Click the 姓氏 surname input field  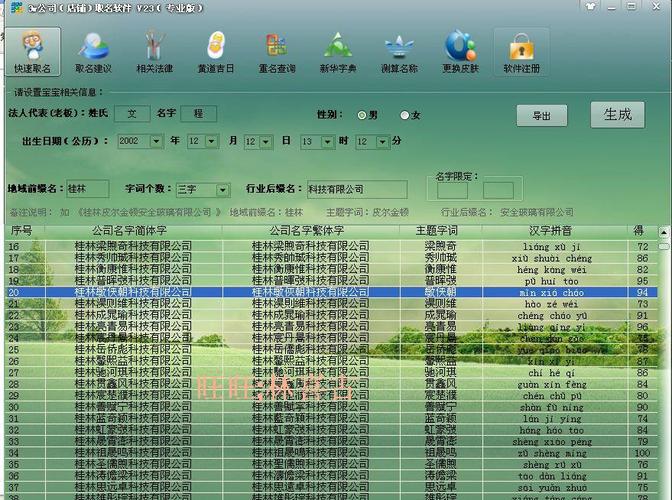[132, 114]
